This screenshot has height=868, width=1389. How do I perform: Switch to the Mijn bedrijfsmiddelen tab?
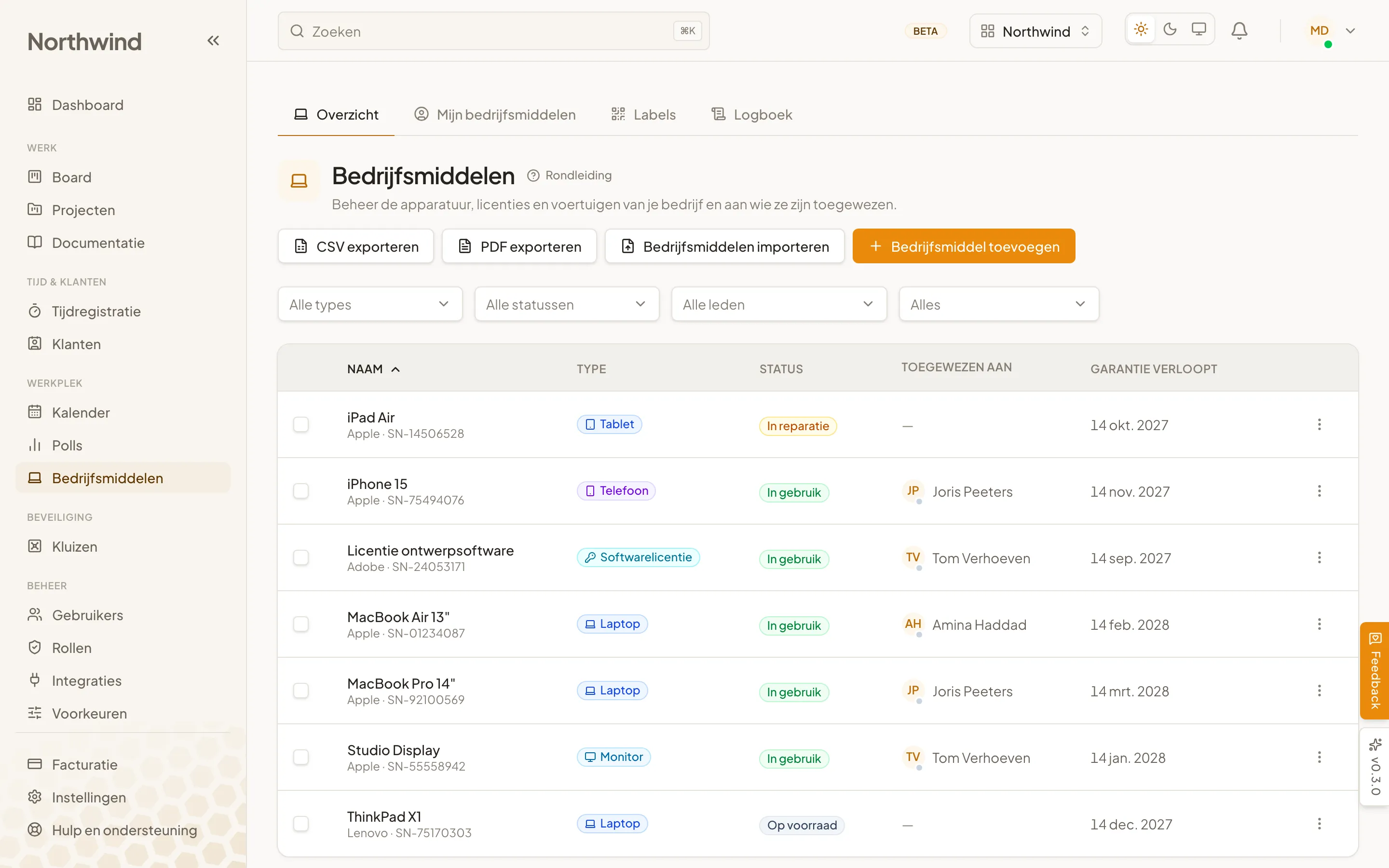click(x=495, y=115)
